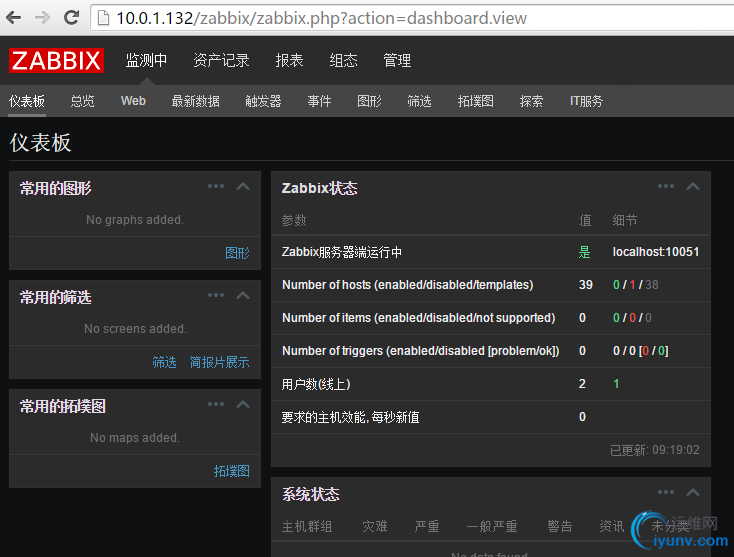The height and width of the screenshot is (557, 734).
Task: Select the 触发器 submenu tab
Action: (x=264, y=101)
